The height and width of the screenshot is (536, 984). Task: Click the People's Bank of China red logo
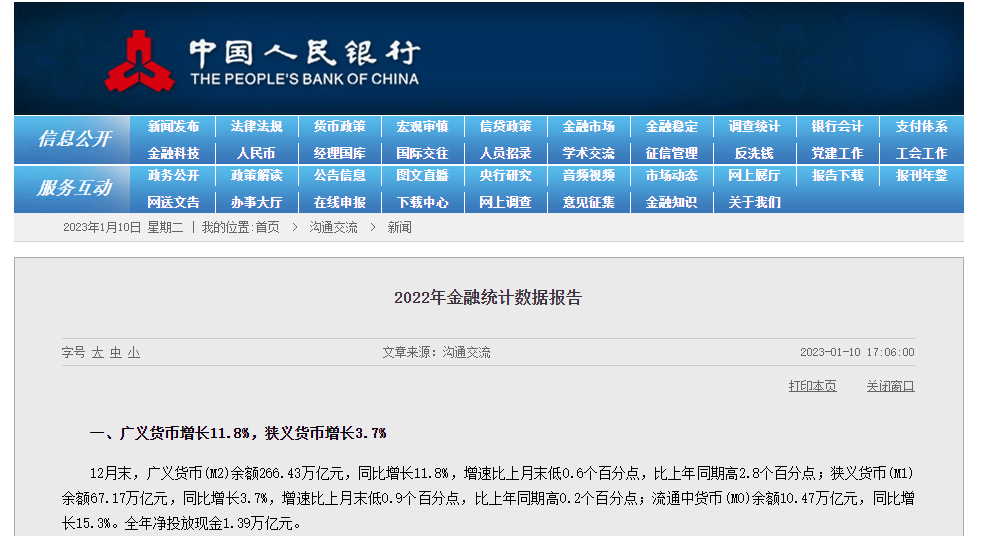(139, 62)
